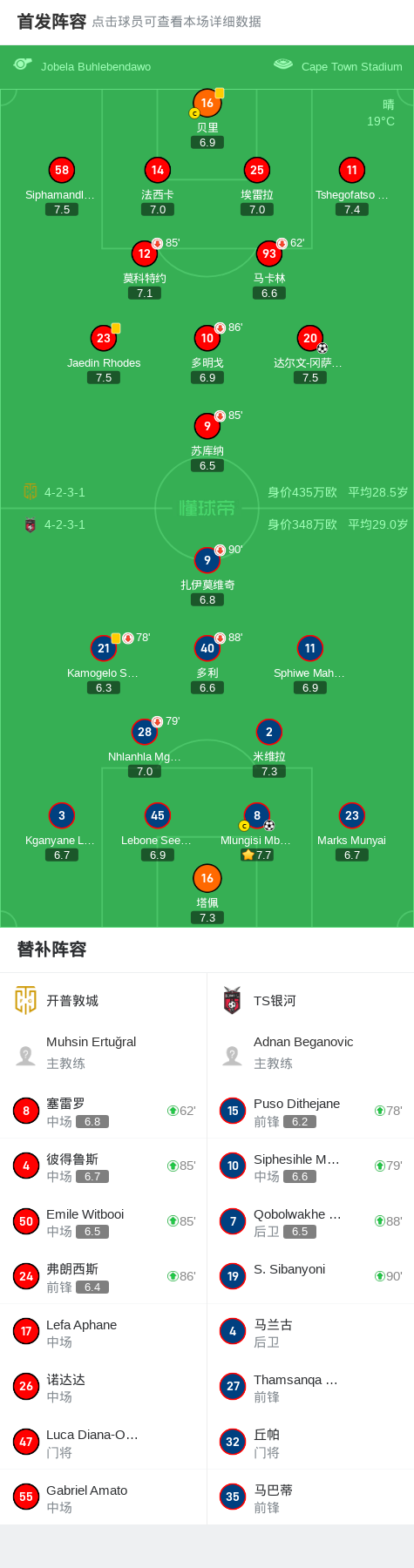The image size is (414, 1568).
Task: Select player 23 Jaedin Rhodes
Action: [104, 338]
